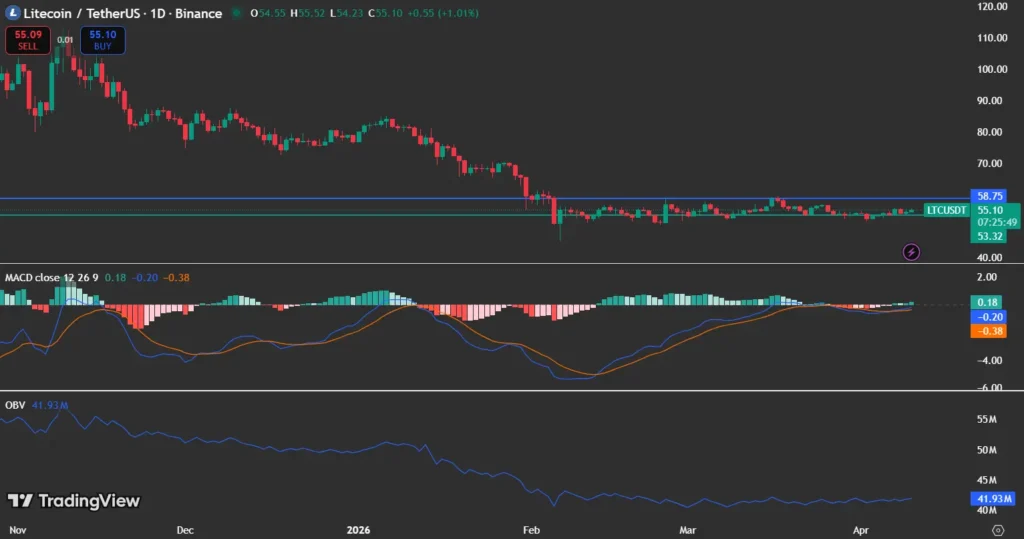Click the red SELL 55.09 button
Viewport: 1024px width, 539px height.
[28, 40]
